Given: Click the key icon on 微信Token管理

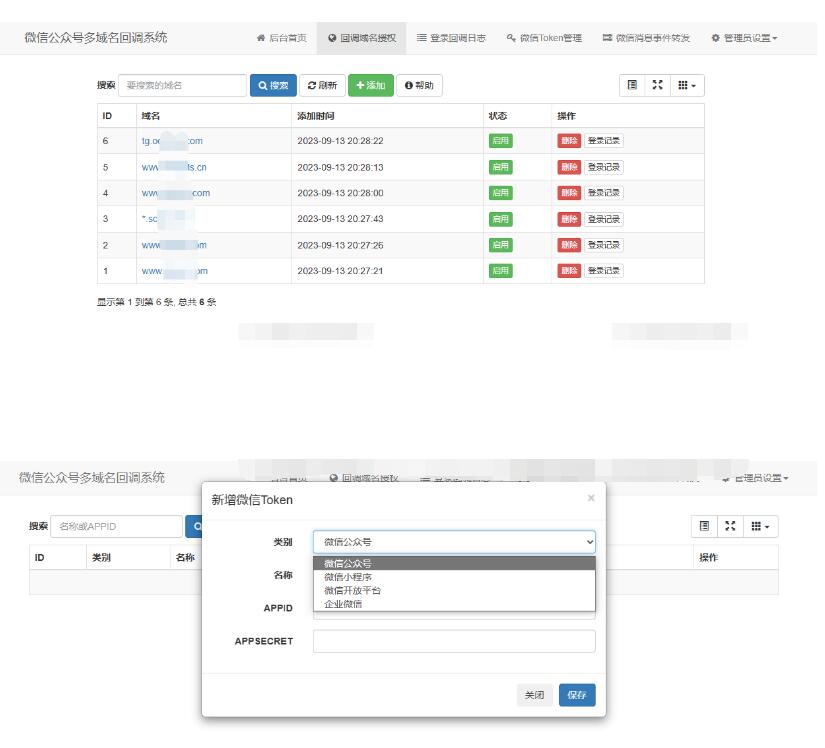Looking at the screenshot, I should [512, 38].
